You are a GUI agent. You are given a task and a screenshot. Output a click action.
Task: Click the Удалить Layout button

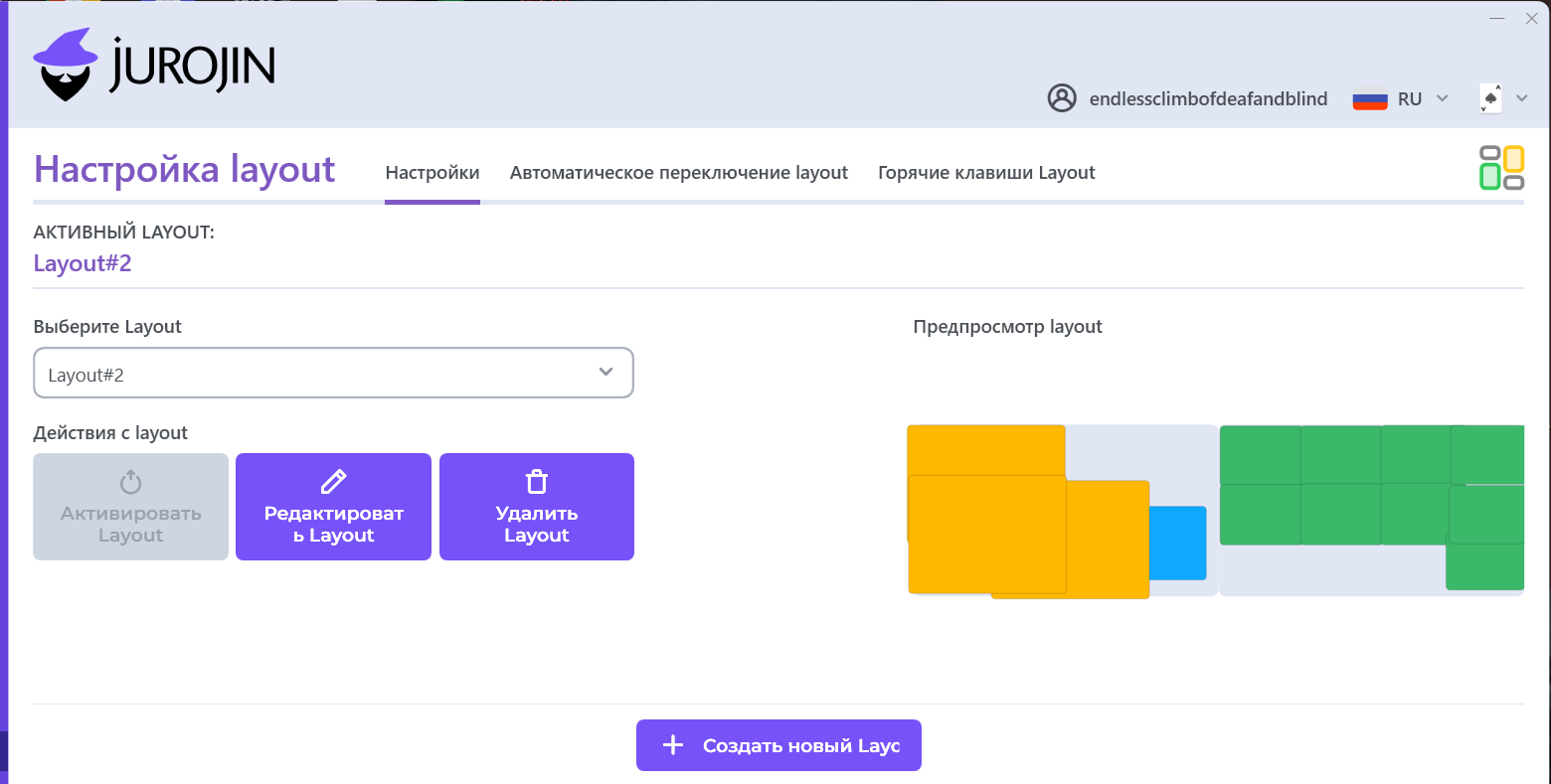tap(537, 507)
